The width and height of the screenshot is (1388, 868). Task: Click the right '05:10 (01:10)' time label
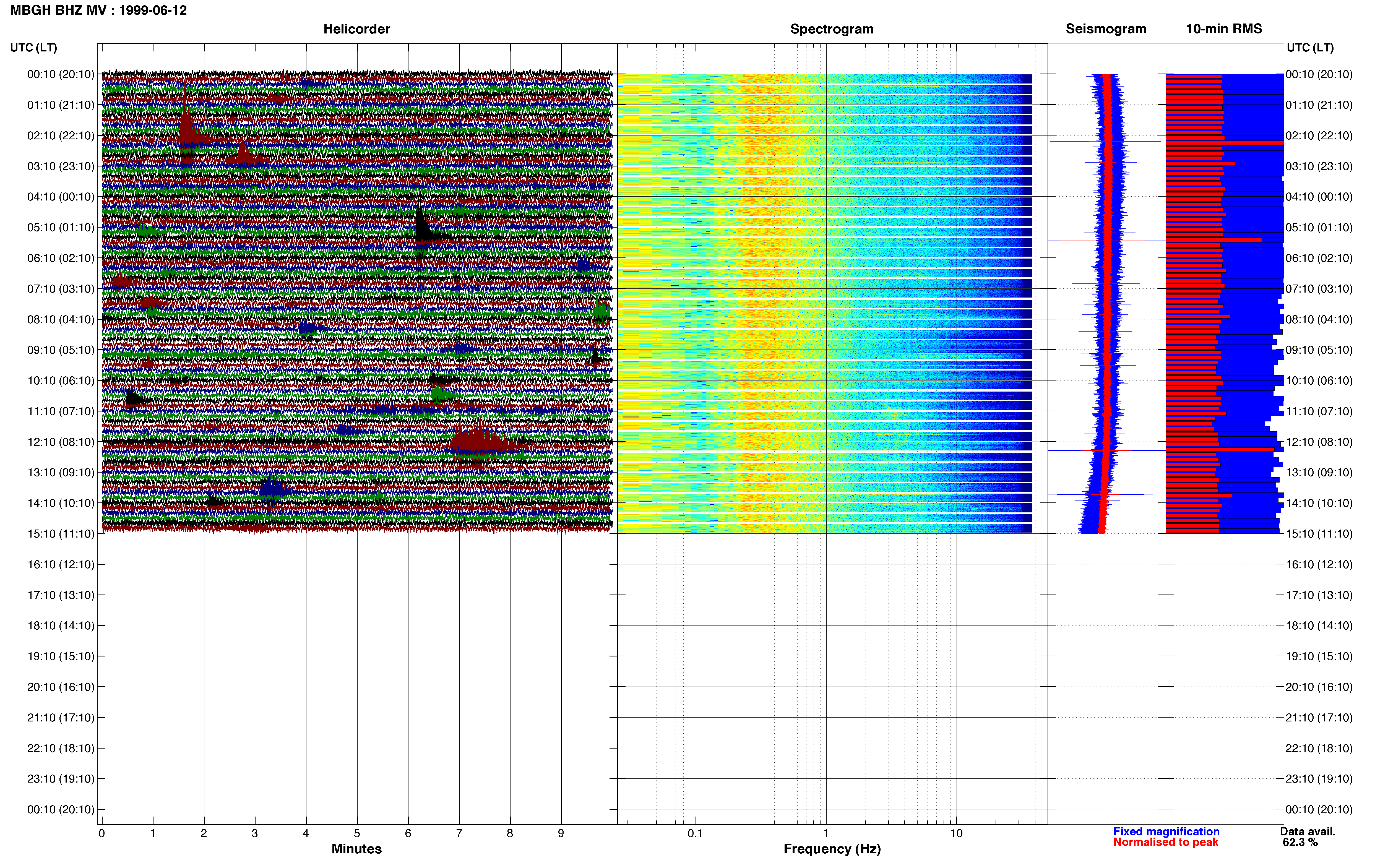1319,227
